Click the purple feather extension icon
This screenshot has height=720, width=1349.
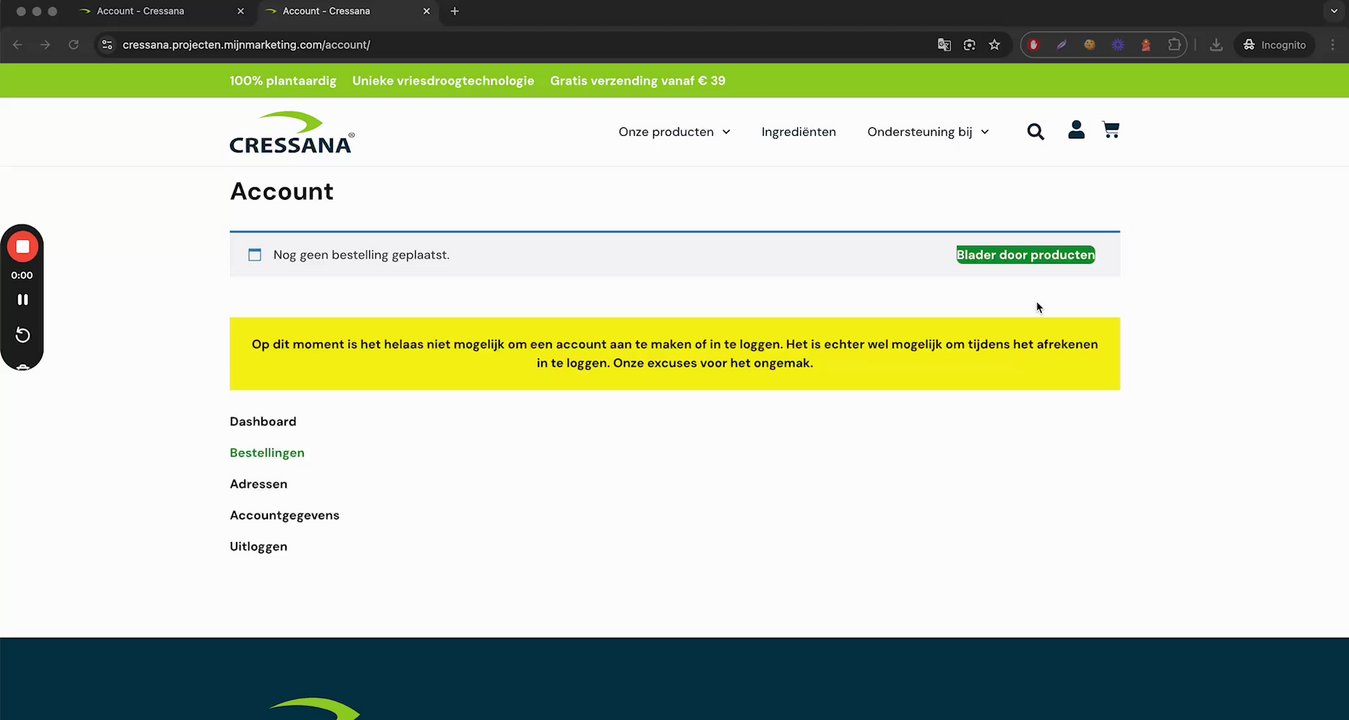[1062, 45]
